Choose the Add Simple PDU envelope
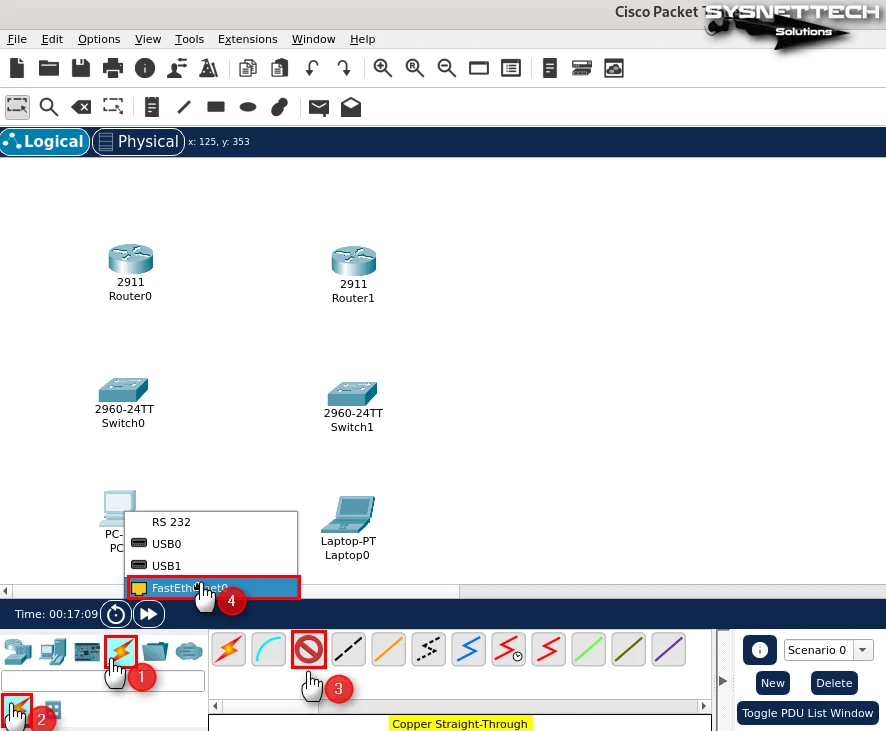Screen dimensions: 886x731 [x=319, y=107]
